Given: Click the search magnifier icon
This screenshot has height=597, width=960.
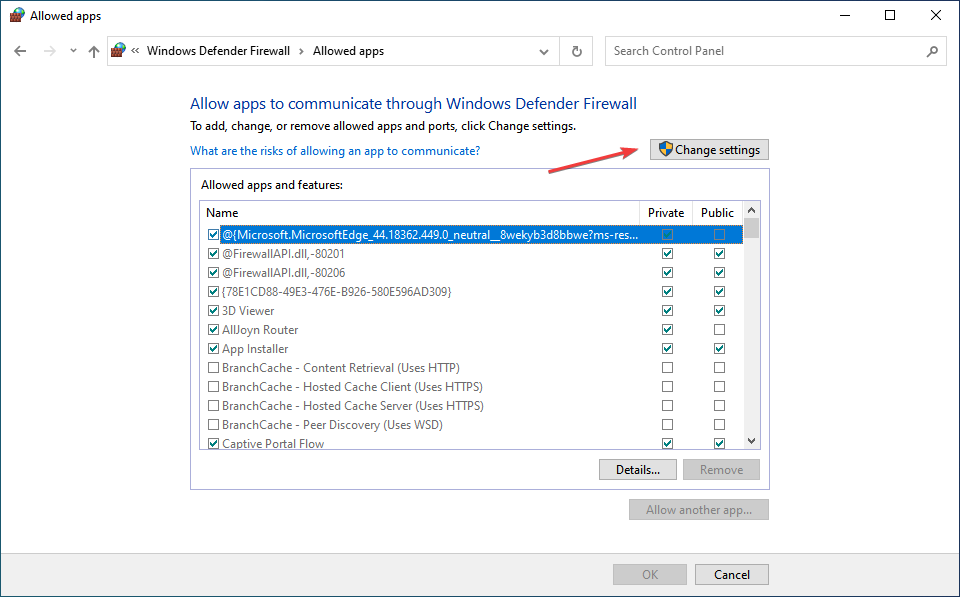Looking at the screenshot, I should point(932,51).
